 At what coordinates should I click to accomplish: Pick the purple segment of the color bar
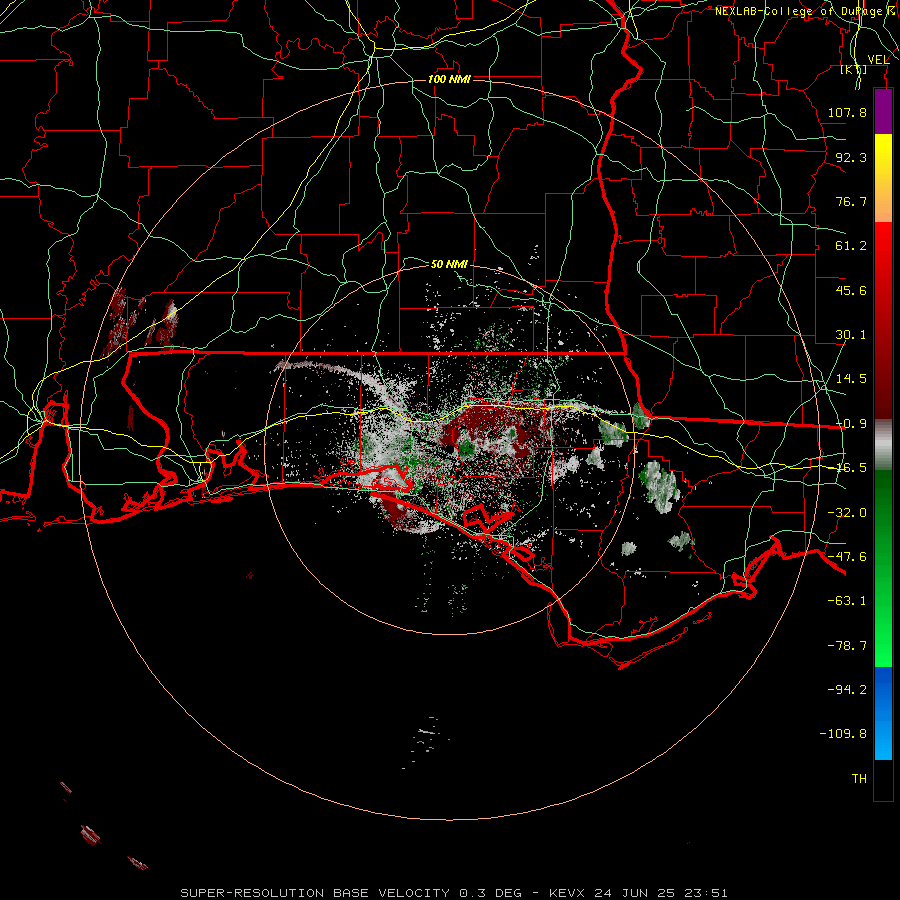[883, 111]
